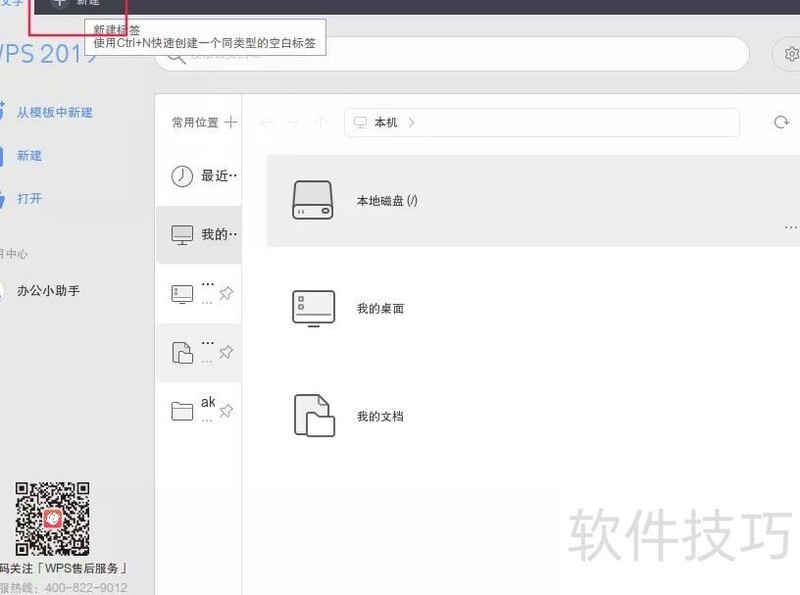Click inside the path address bar
The height and width of the screenshot is (595, 800).
tap(542, 122)
